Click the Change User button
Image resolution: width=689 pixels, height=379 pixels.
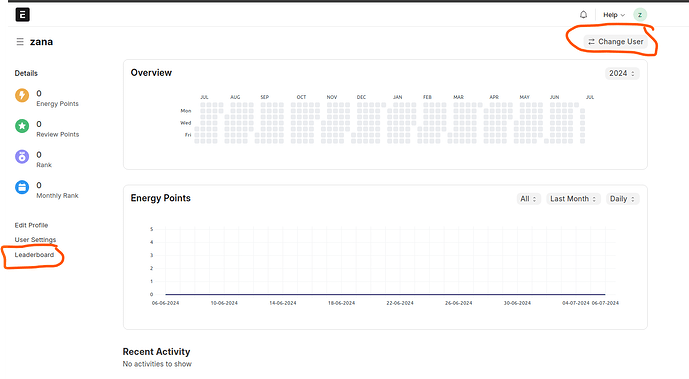616,42
